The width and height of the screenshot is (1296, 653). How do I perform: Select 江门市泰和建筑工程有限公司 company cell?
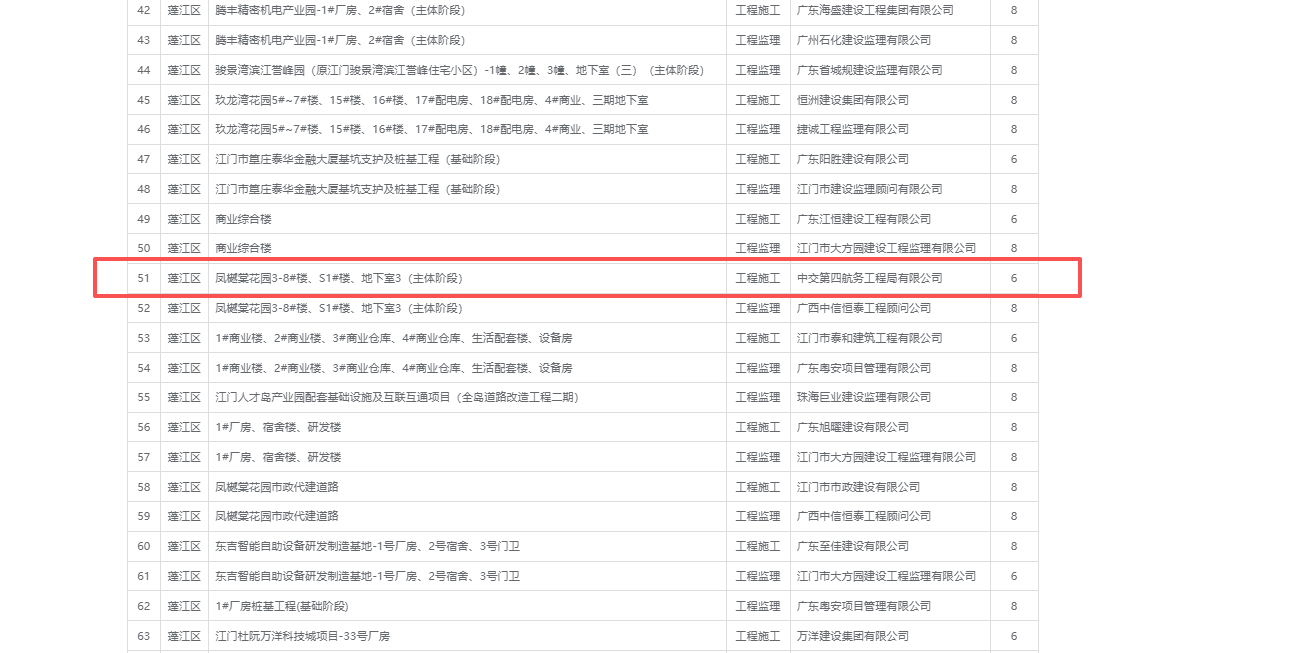click(868, 338)
